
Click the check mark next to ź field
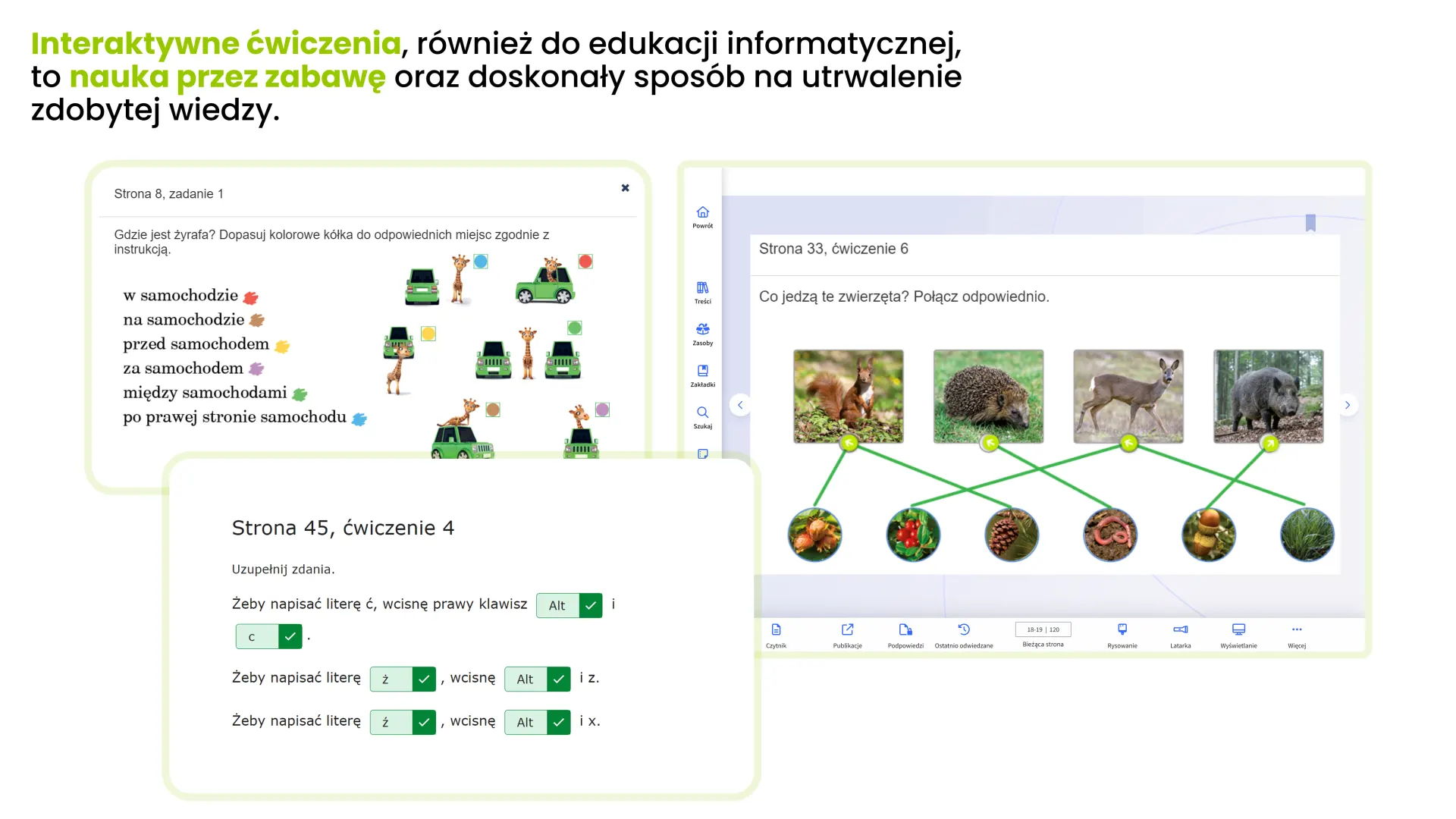pyautogui.click(x=424, y=722)
